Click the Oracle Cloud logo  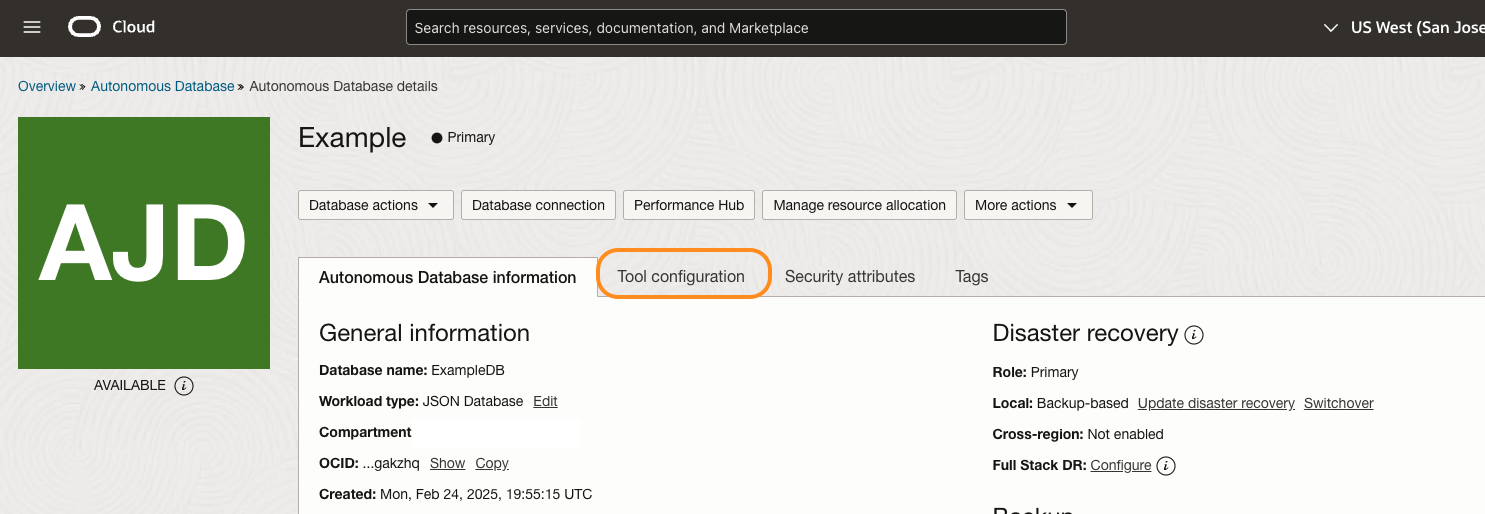(x=112, y=27)
